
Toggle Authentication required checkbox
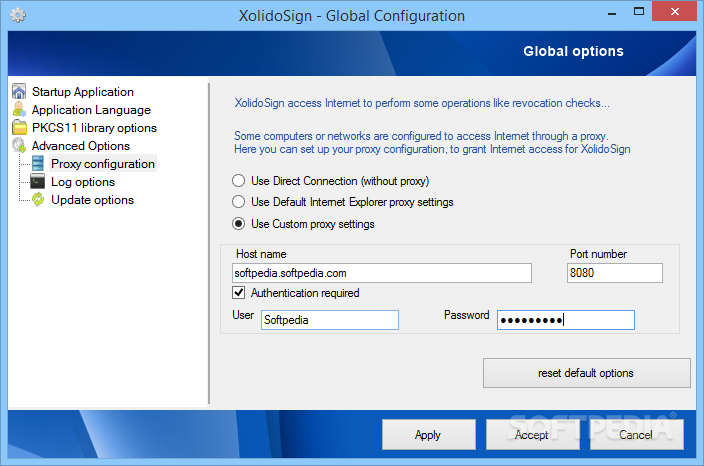point(238,293)
